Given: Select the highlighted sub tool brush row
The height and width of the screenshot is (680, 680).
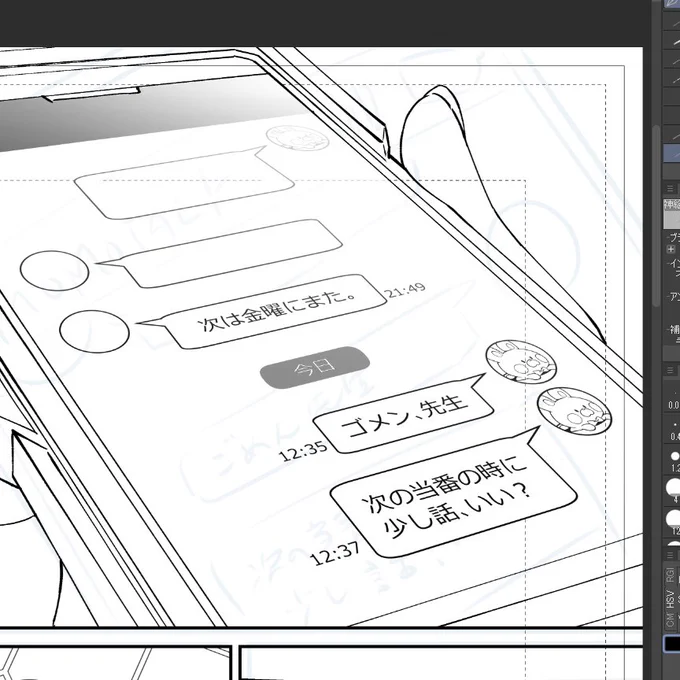Looking at the screenshot, I should [x=672, y=153].
